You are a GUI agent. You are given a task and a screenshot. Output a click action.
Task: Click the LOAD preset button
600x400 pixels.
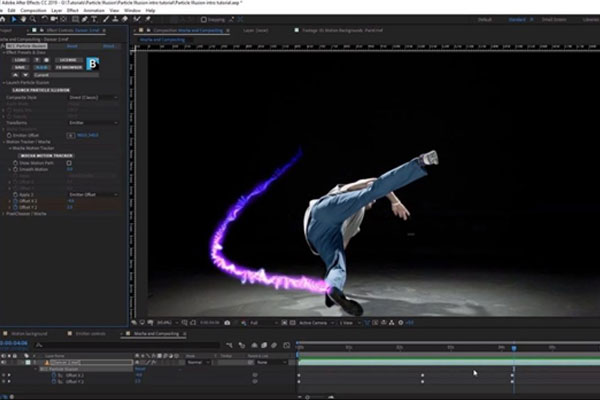(x=20, y=60)
